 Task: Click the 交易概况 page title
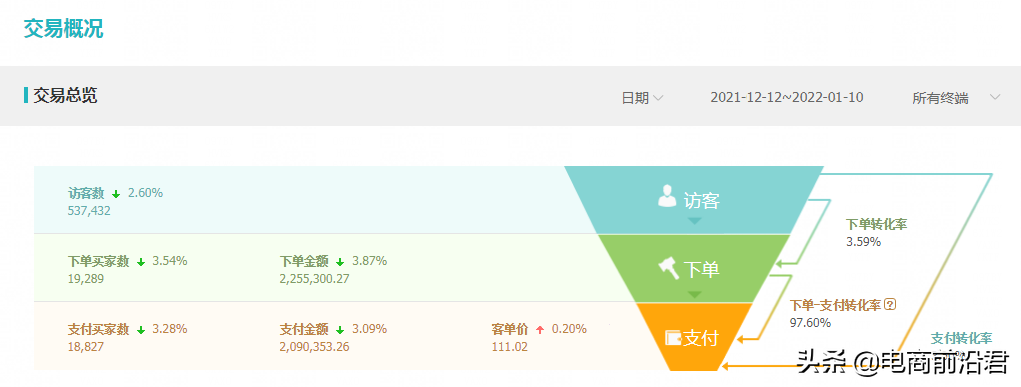(63, 29)
